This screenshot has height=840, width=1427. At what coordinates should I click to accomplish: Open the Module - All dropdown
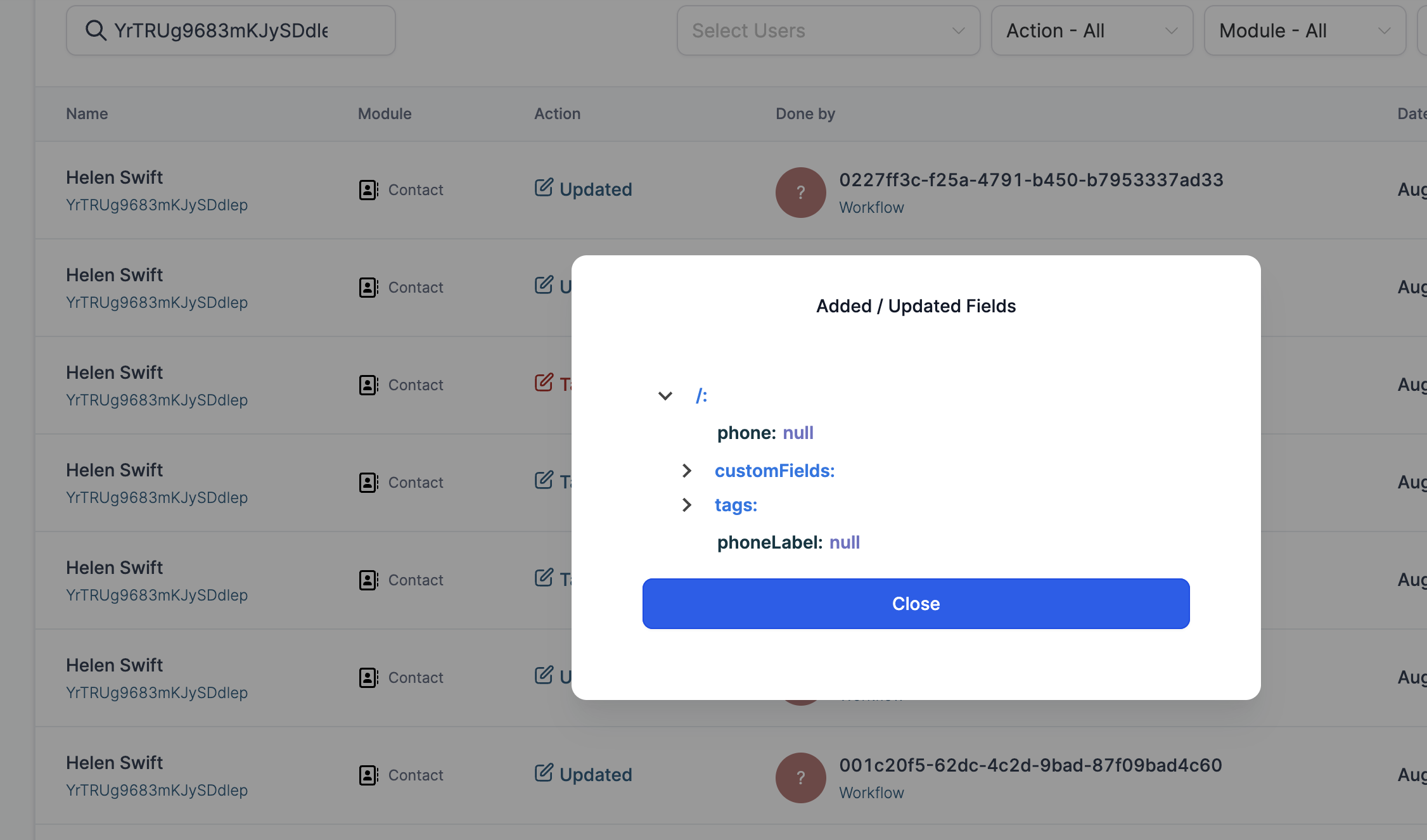1305,30
